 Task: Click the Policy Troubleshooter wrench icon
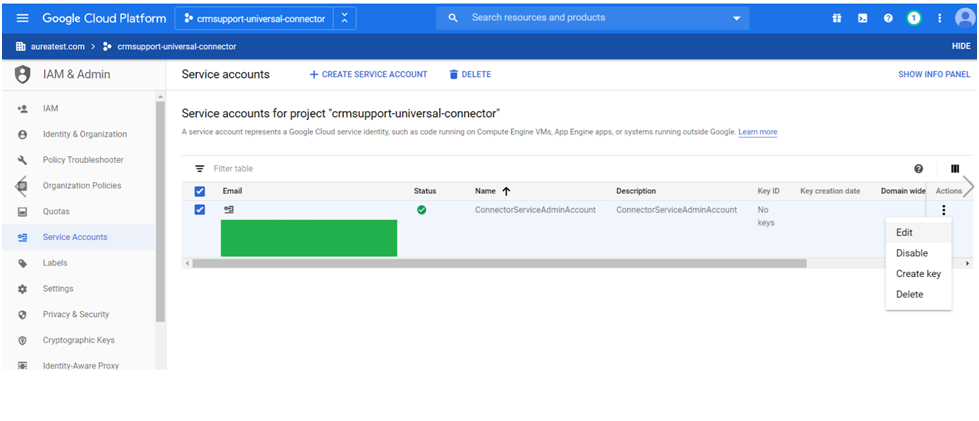point(22,160)
